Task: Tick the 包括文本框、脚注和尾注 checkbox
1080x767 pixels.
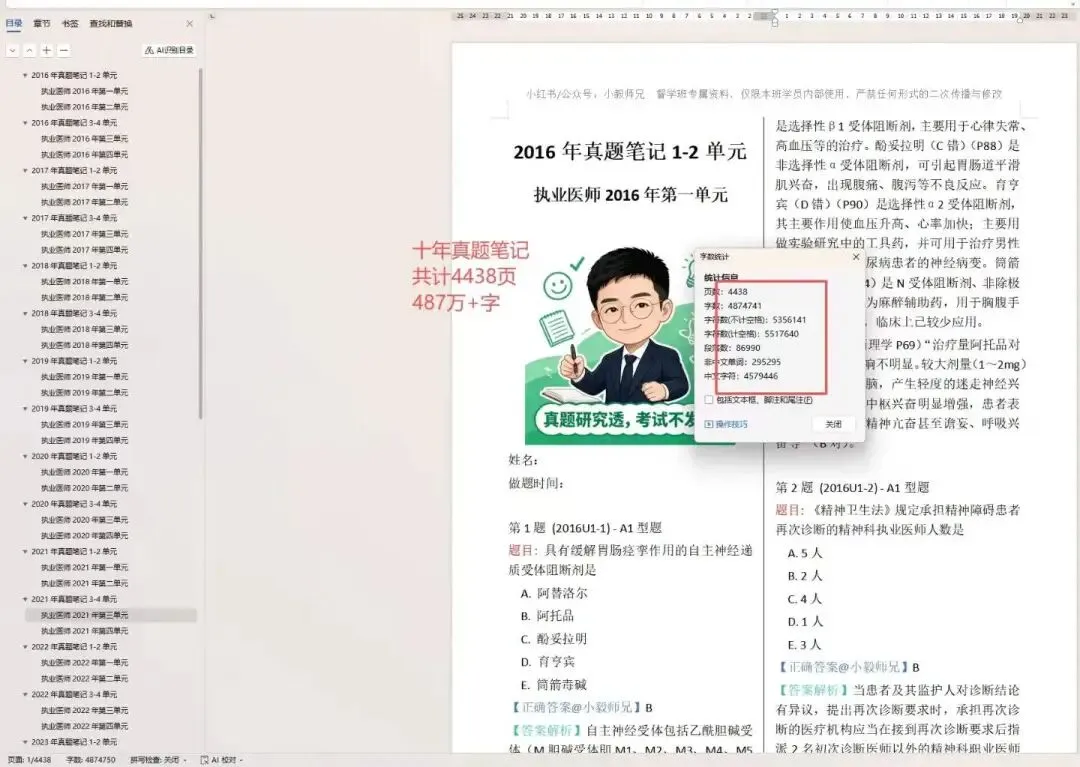Action: [x=709, y=399]
